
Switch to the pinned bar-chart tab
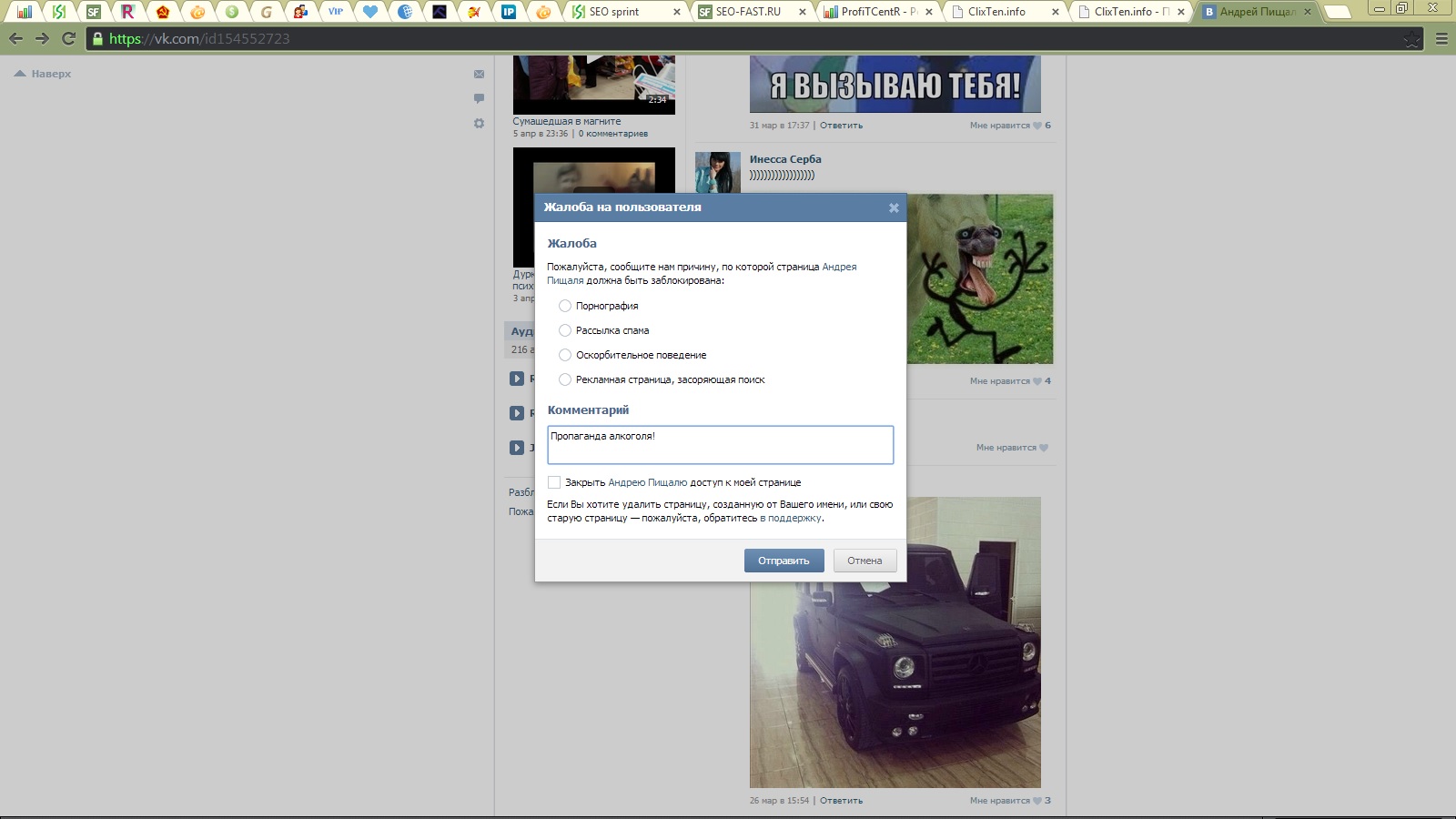coord(25,12)
